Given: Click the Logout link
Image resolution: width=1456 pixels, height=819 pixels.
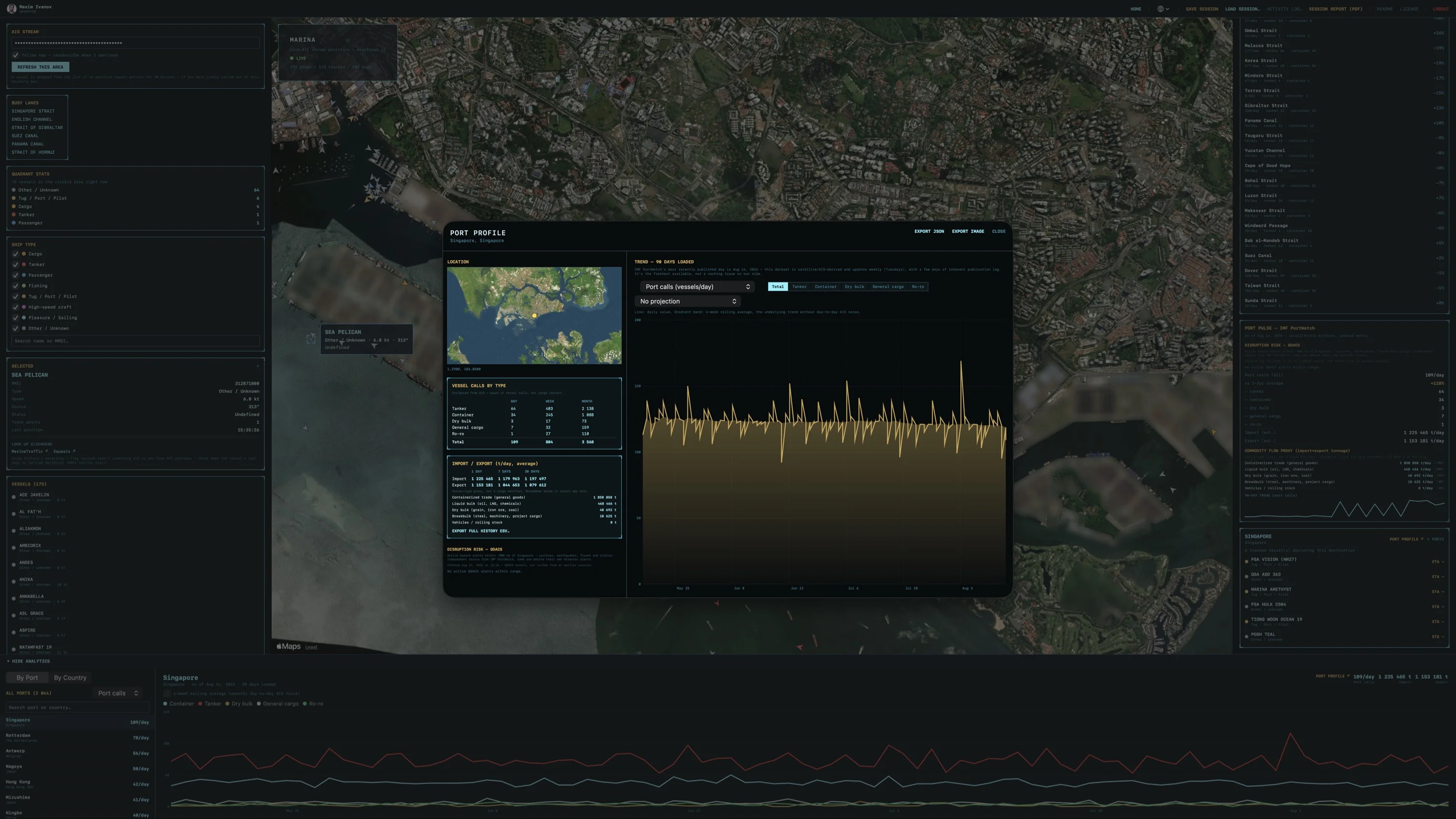Looking at the screenshot, I should 1440,9.
